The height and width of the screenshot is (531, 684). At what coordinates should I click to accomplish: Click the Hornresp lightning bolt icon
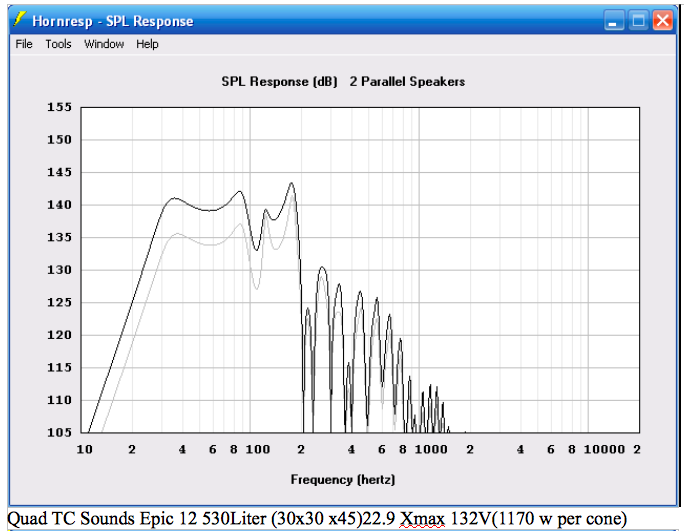point(19,19)
